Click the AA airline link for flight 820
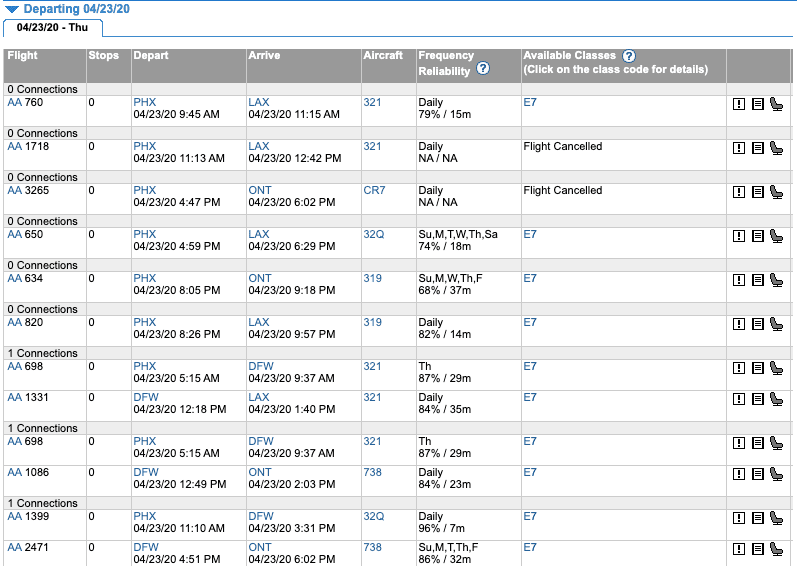Image resolution: width=797 pixels, height=566 pixels. coord(15,322)
